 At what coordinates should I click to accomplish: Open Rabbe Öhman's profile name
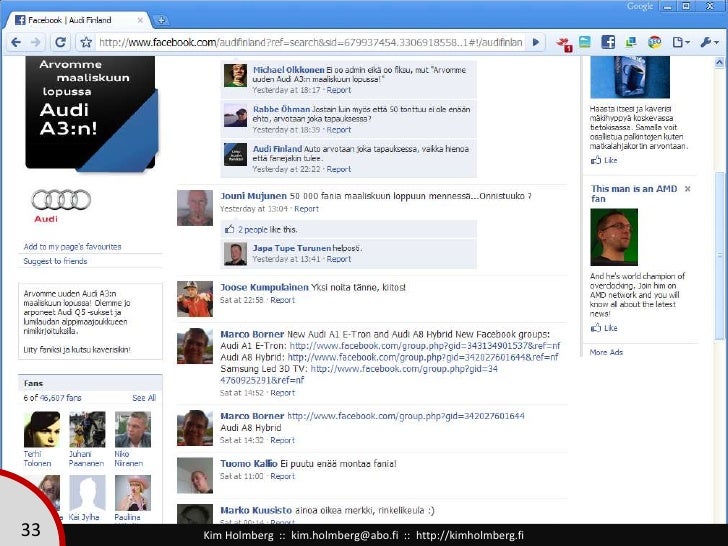(281, 109)
